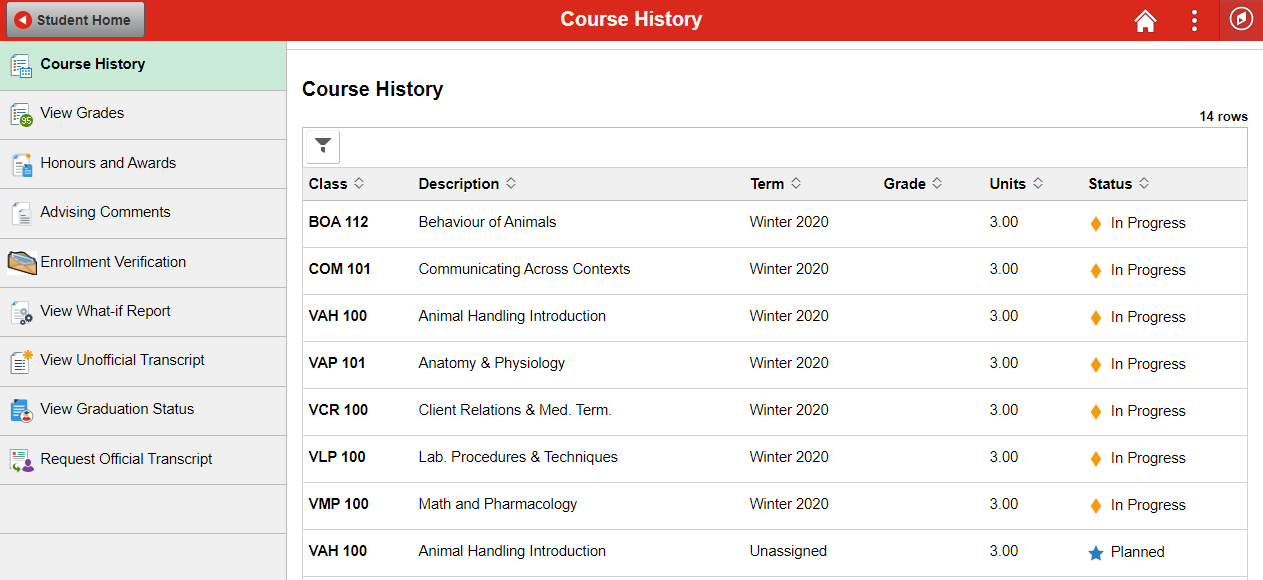The height and width of the screenshot is (580, 1263).
Task: Click the NavBar compass icon
Action: (1241, 20)
